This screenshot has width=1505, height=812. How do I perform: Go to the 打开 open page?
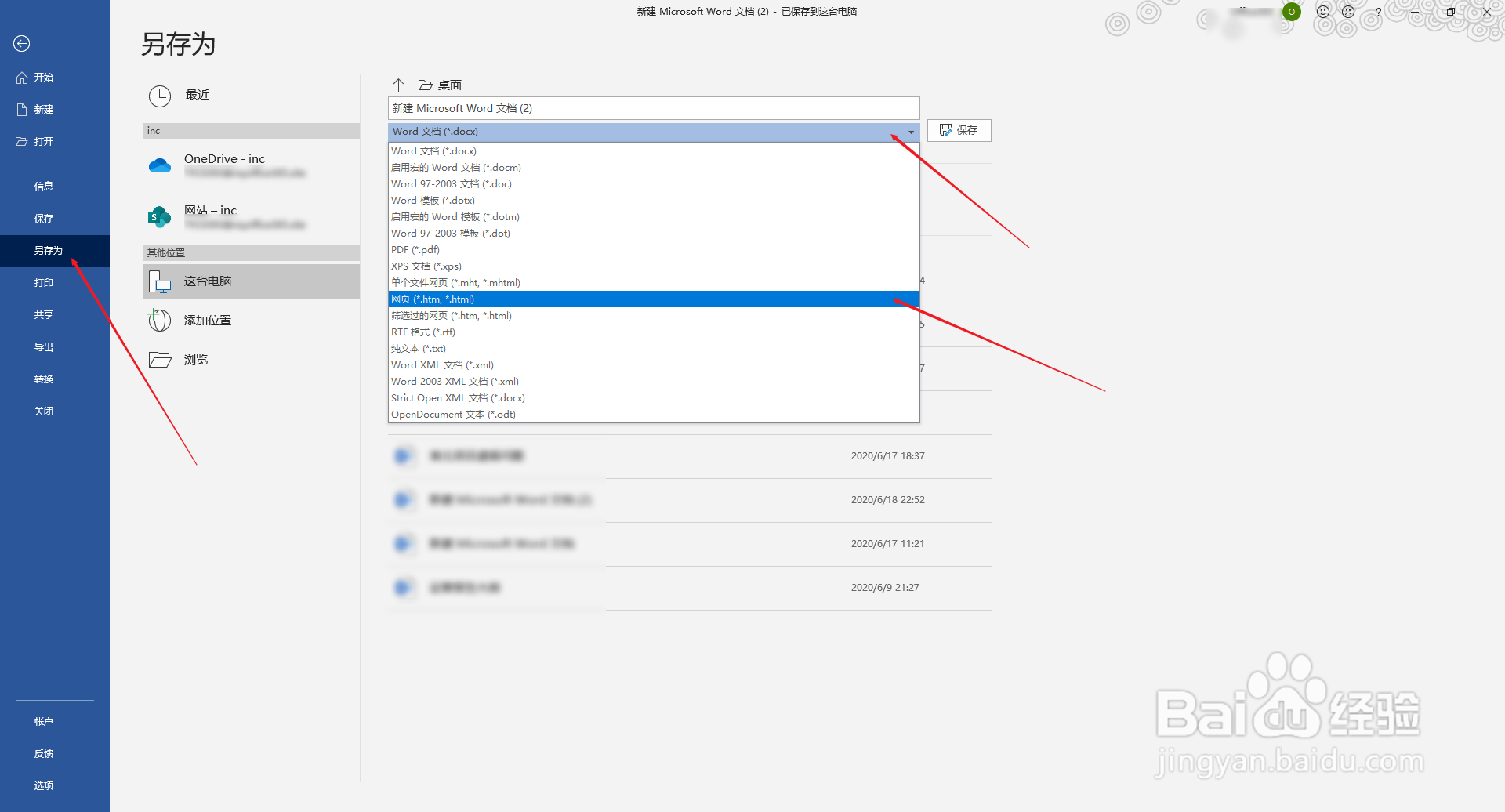(55, 142)
